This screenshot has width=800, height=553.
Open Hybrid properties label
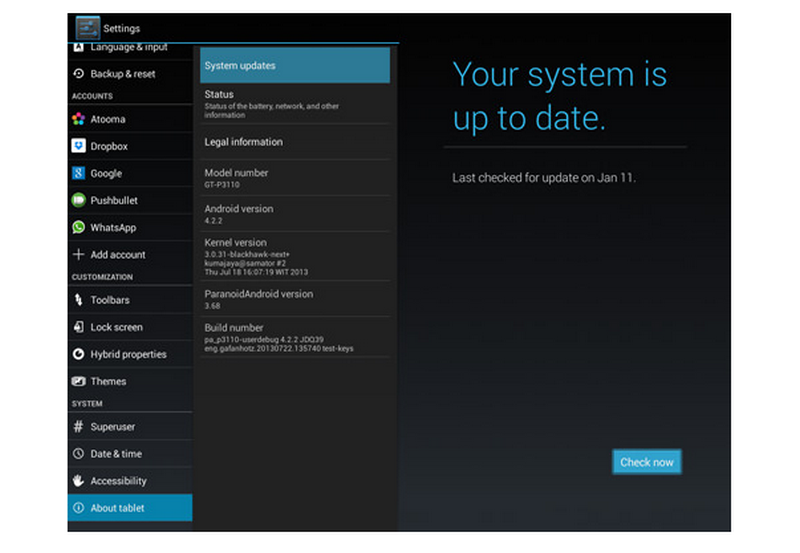tap(128, 354)
